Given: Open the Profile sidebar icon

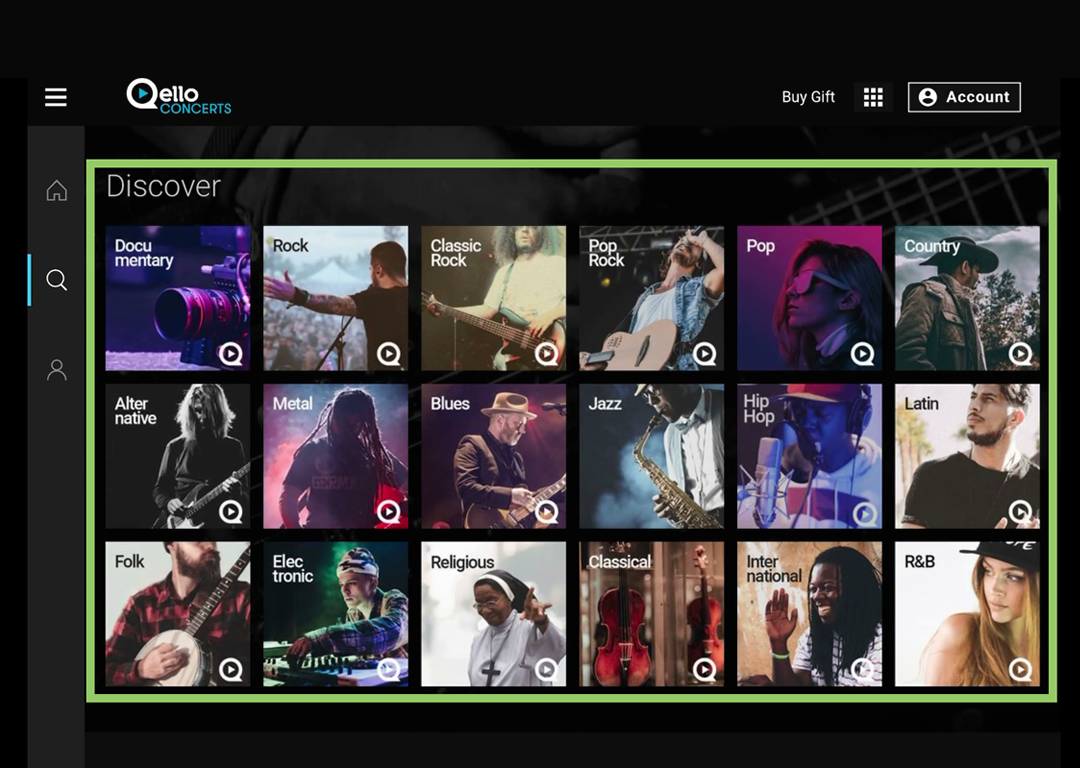Looking at the screenshot, I should (56, 370).
